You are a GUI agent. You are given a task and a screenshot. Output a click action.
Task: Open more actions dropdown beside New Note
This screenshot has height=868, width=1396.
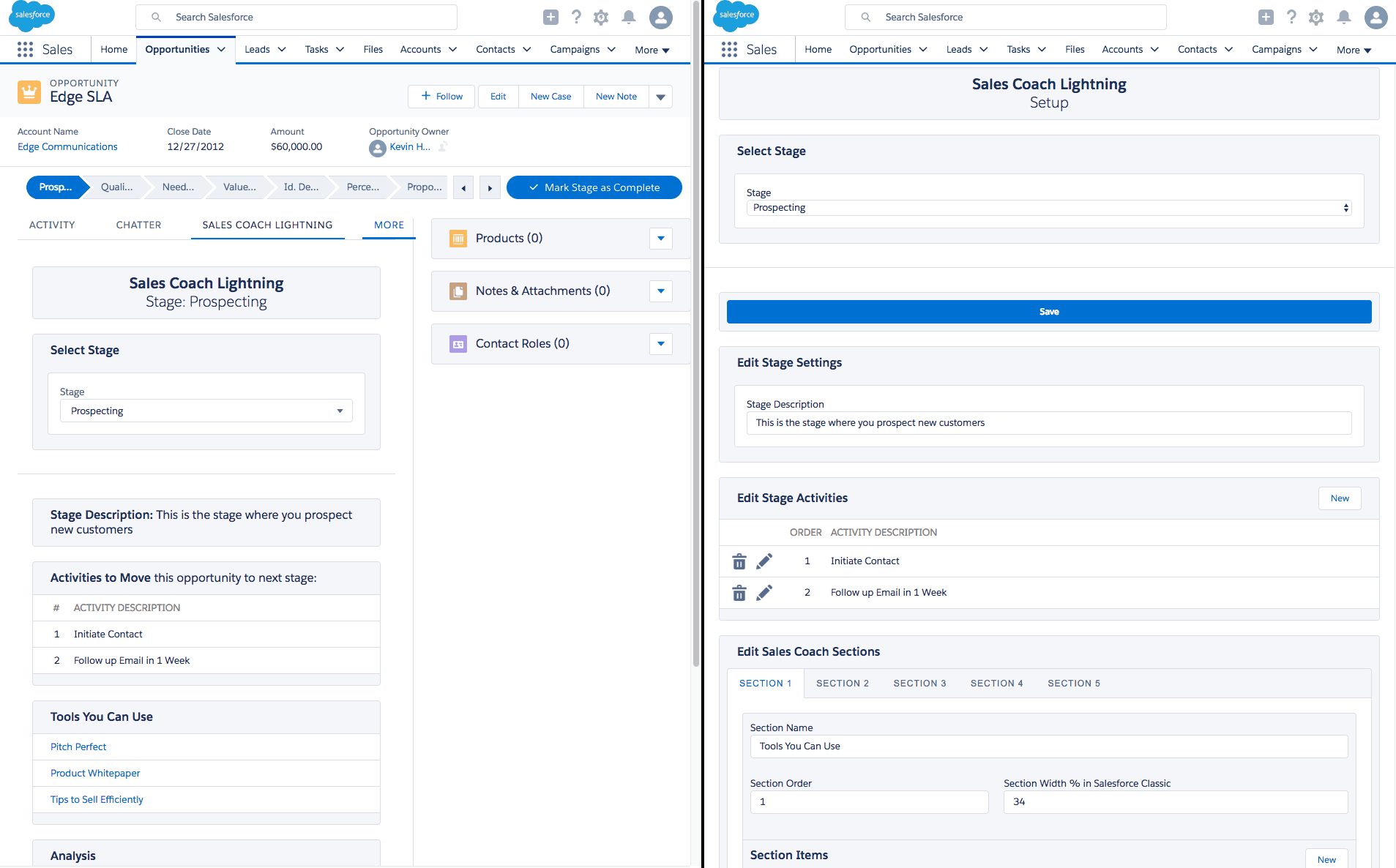pos(660,97)
